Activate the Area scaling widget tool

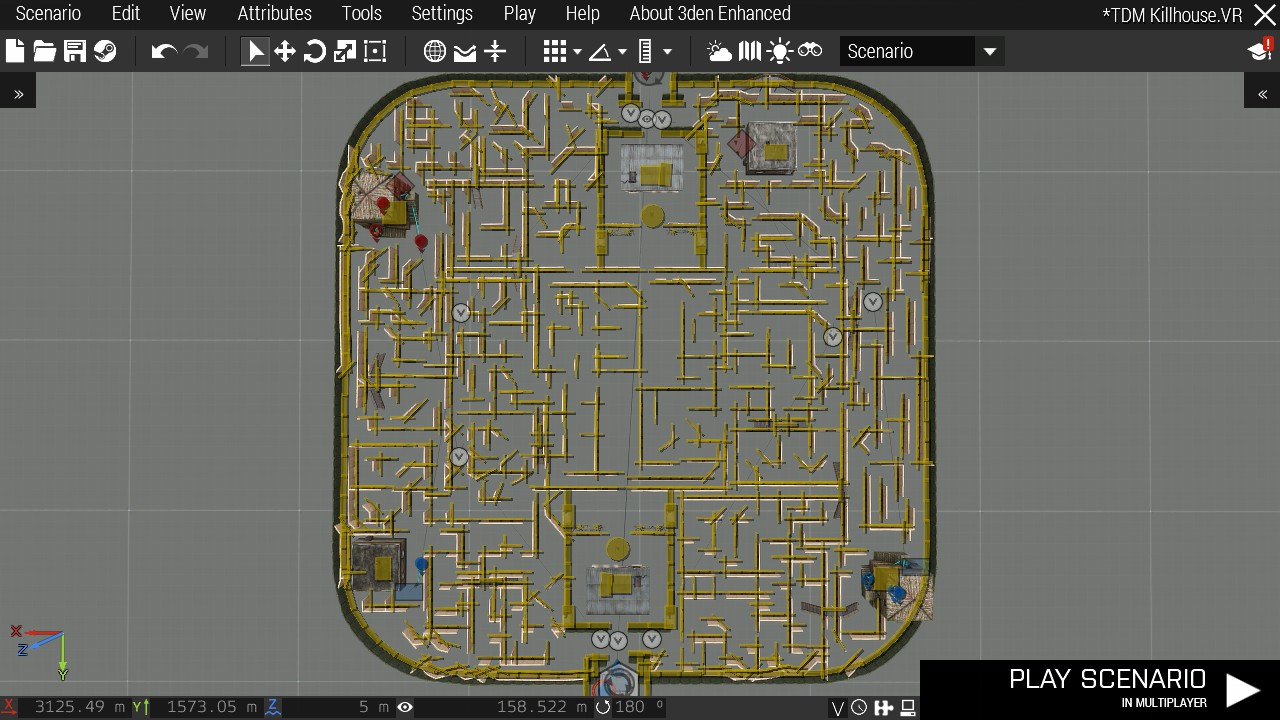coord(375,51)
